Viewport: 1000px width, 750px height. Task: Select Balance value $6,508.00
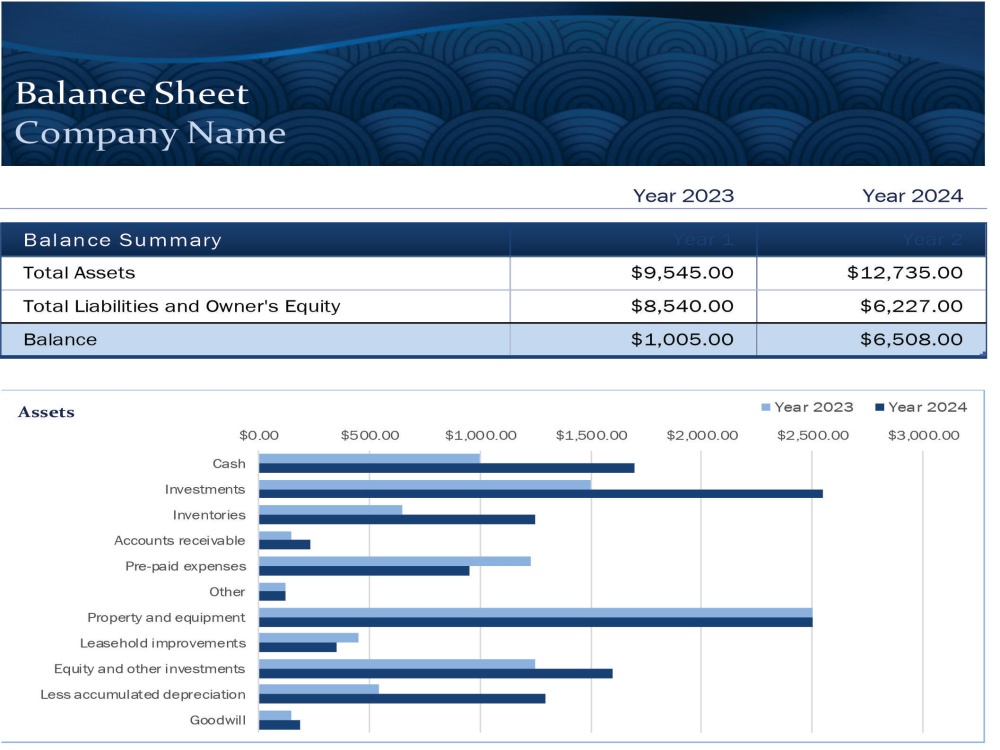coord(911,339)
